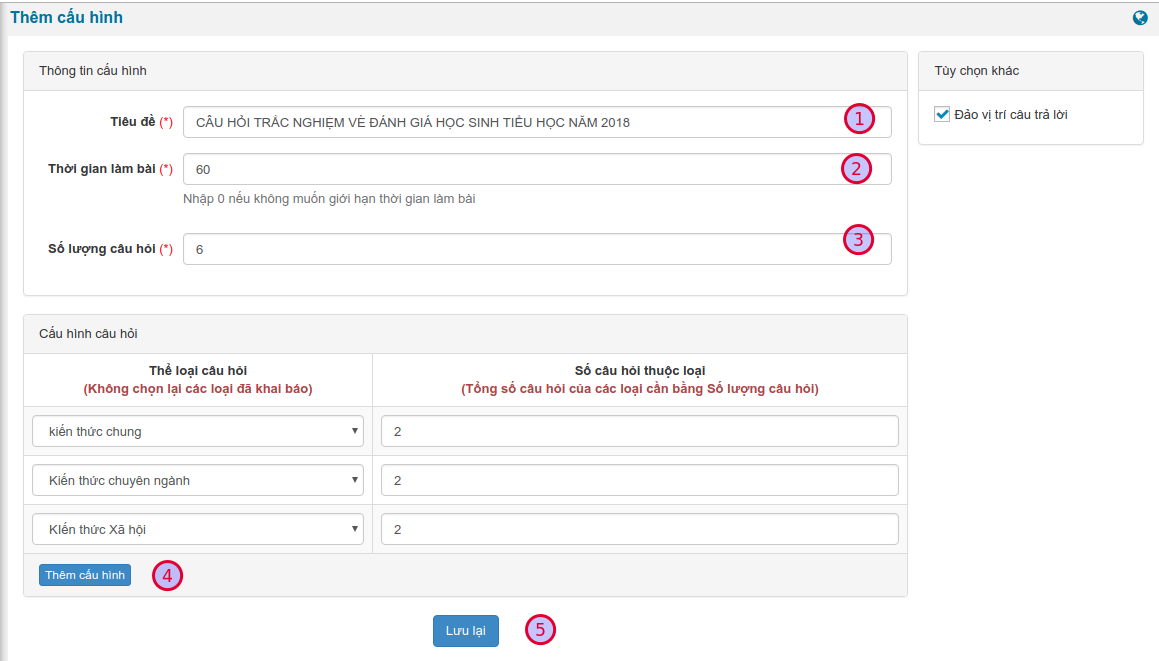Expand the 'Kiến thức chuyên ngành' dropdown
The height and width of the screenshot is (661, 1159).
[198, 480]
